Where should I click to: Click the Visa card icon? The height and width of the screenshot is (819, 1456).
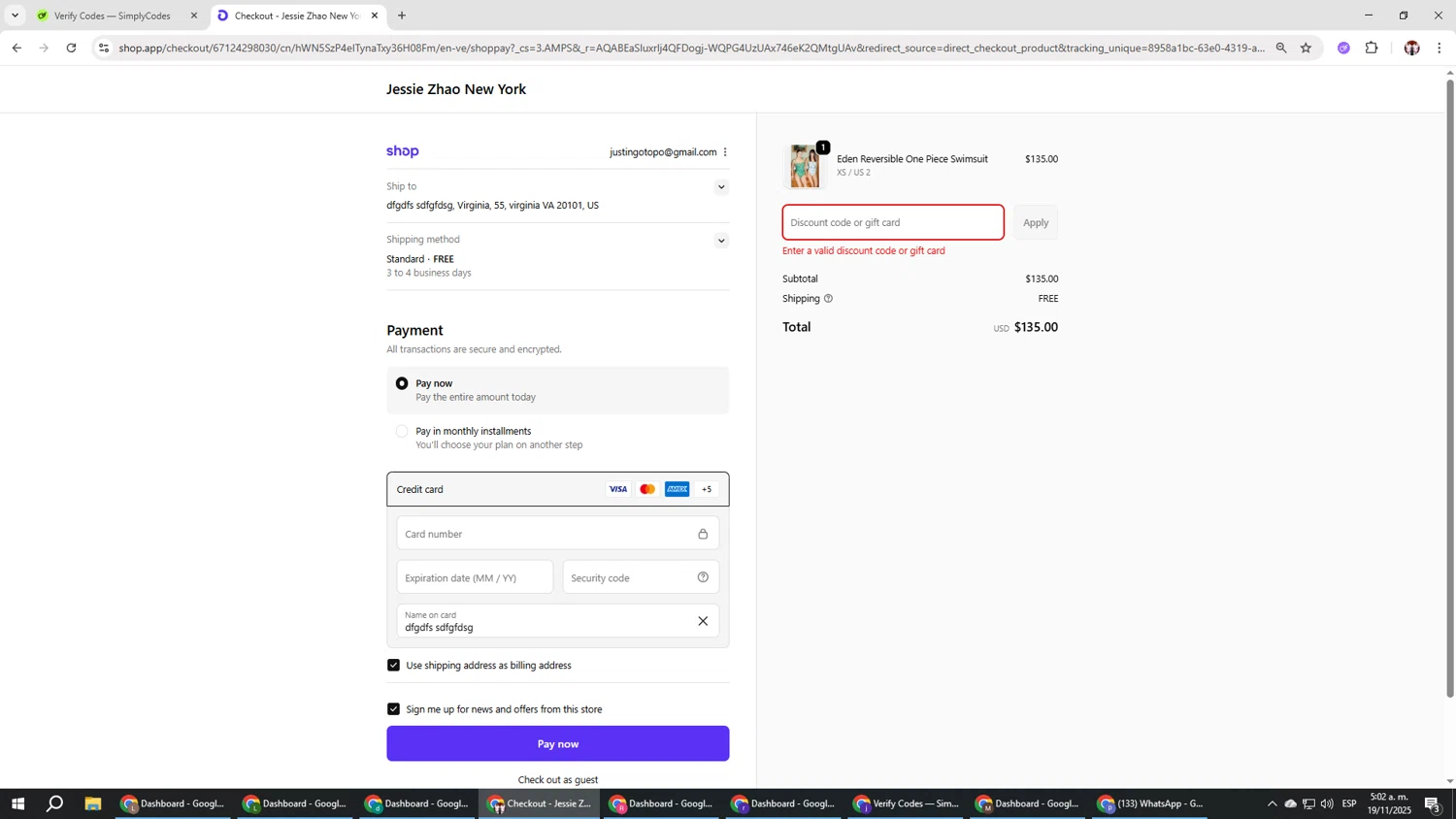[617, 489]
